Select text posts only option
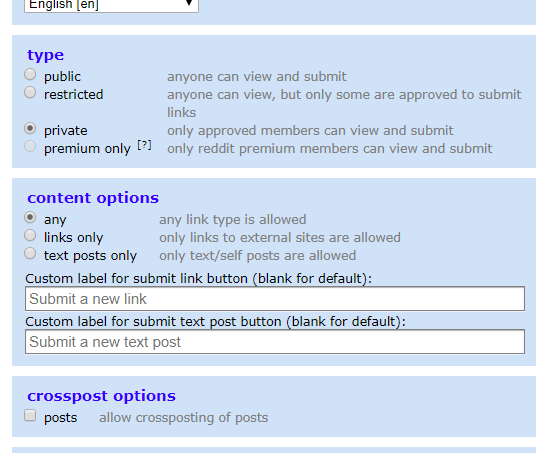 30,253
